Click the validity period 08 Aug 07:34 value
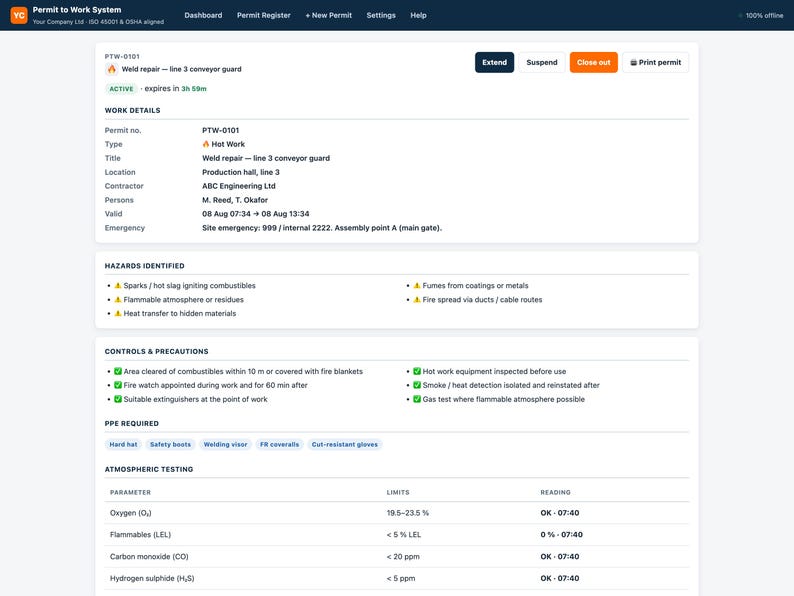The width and height of the screenshot is (794, 596). 256,214
